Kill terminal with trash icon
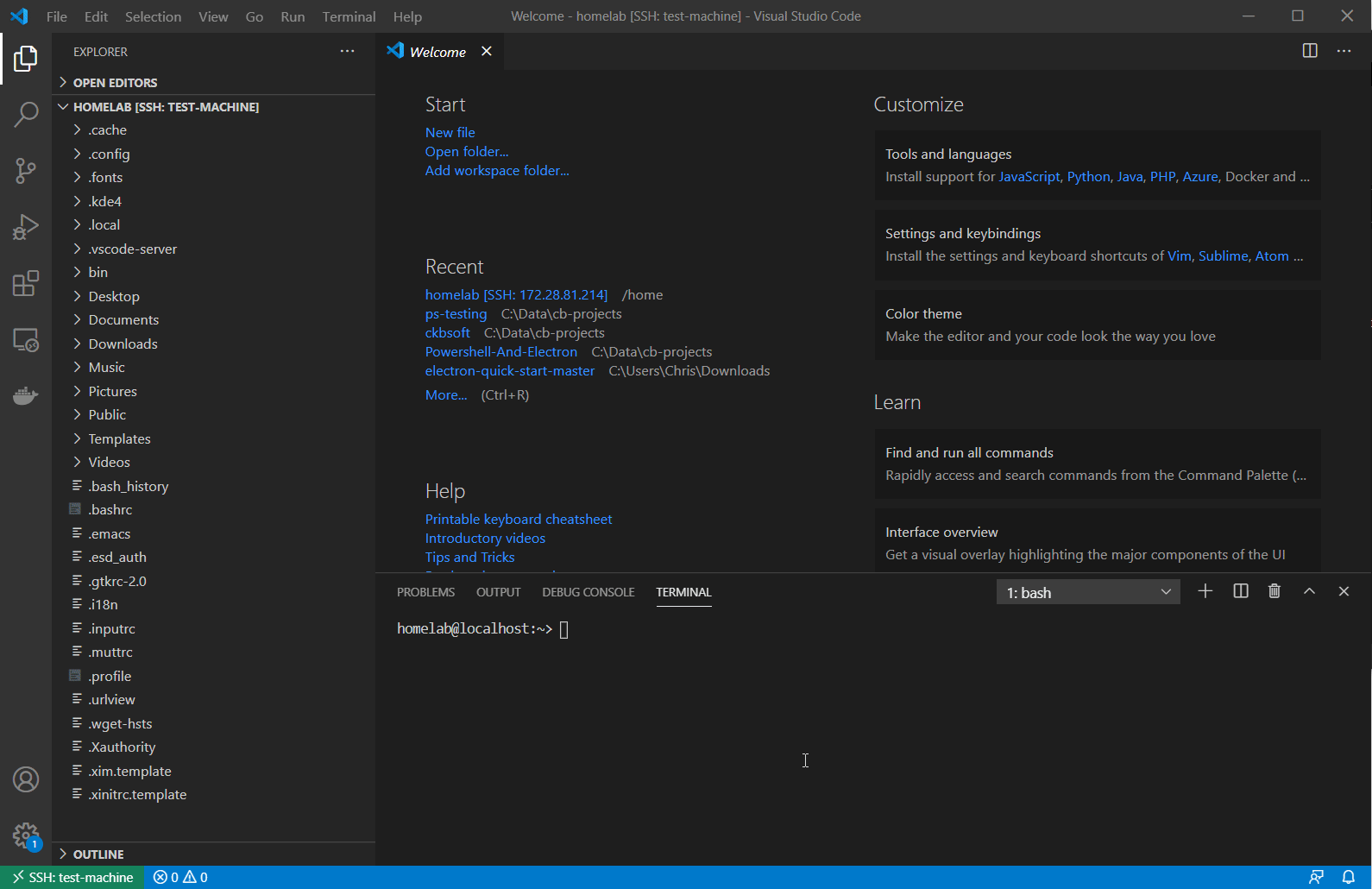Viewport: 1372px width, 889px height. 1274,591
